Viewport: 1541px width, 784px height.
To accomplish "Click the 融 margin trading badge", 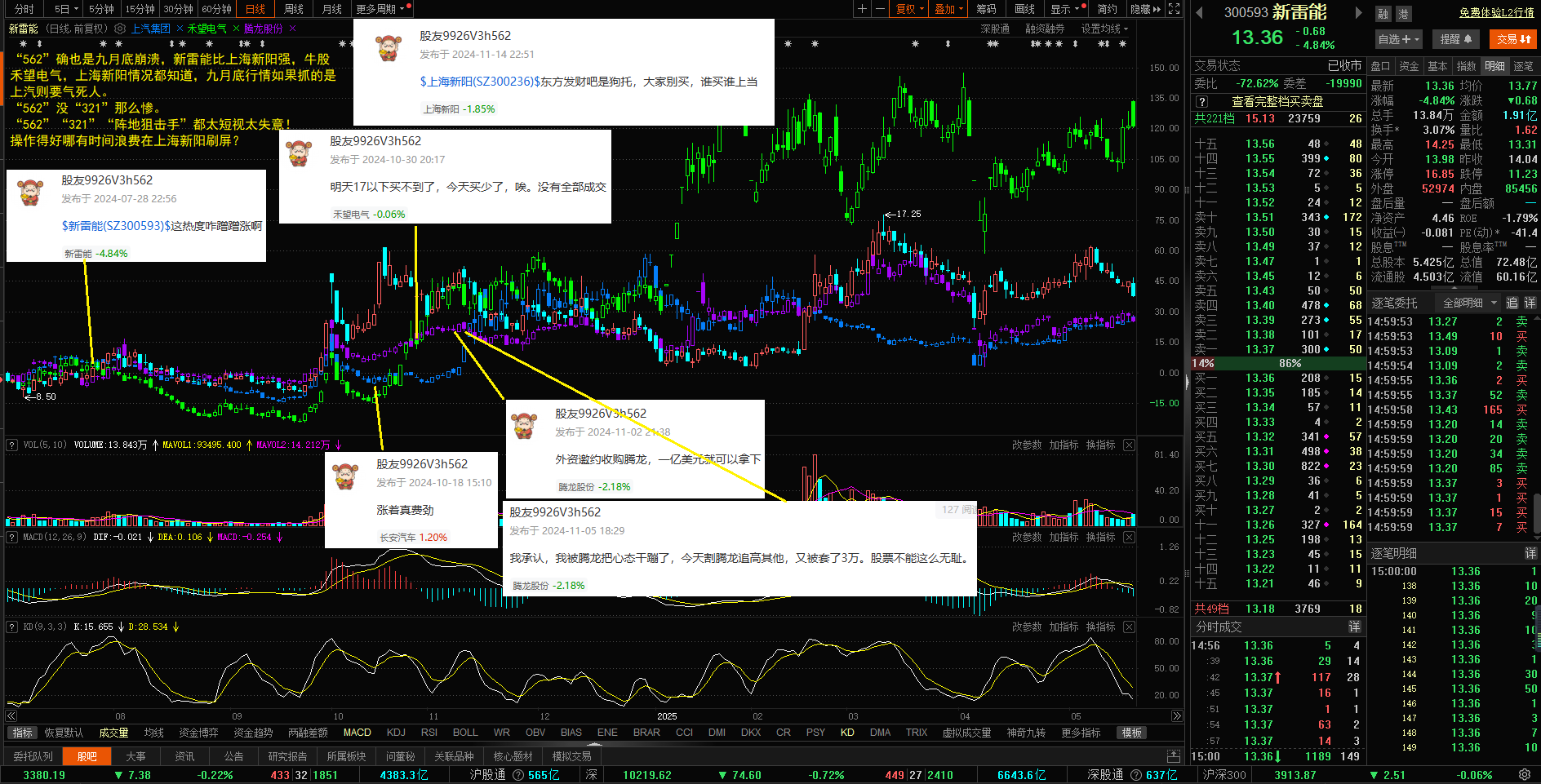I will coord(1383,14).
